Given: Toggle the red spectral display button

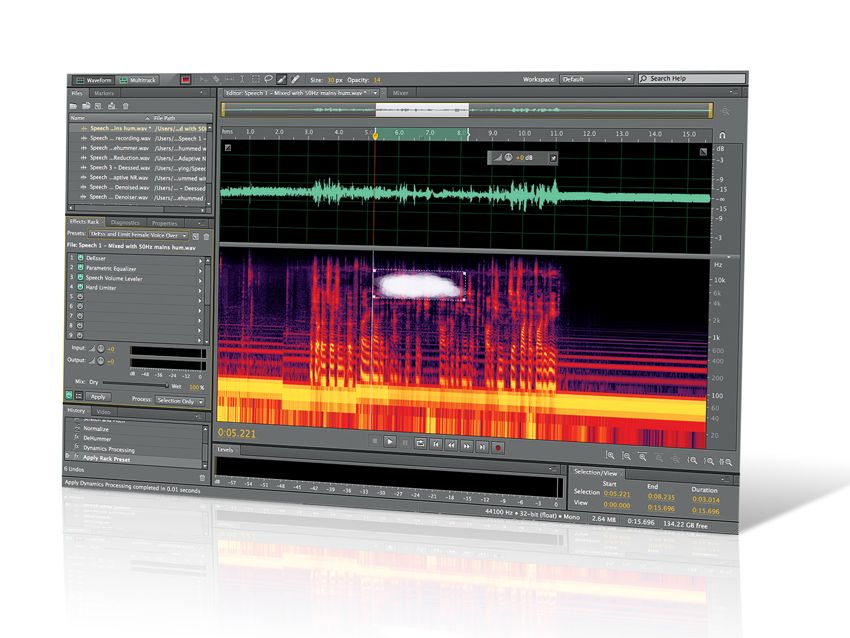Looking at the screenshot, I should coord(185,80).
